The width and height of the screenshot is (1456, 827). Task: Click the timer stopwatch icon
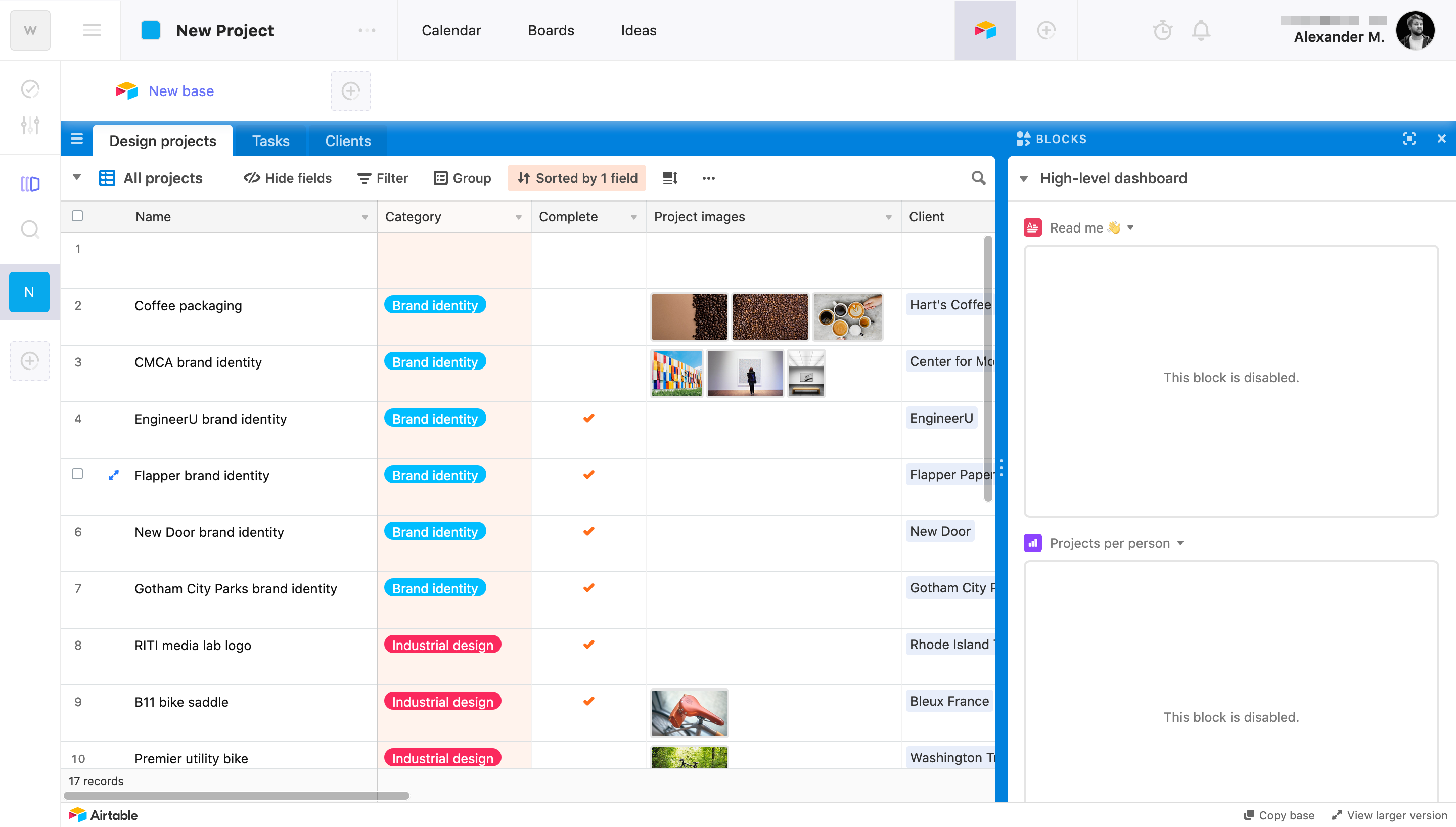1162,31
